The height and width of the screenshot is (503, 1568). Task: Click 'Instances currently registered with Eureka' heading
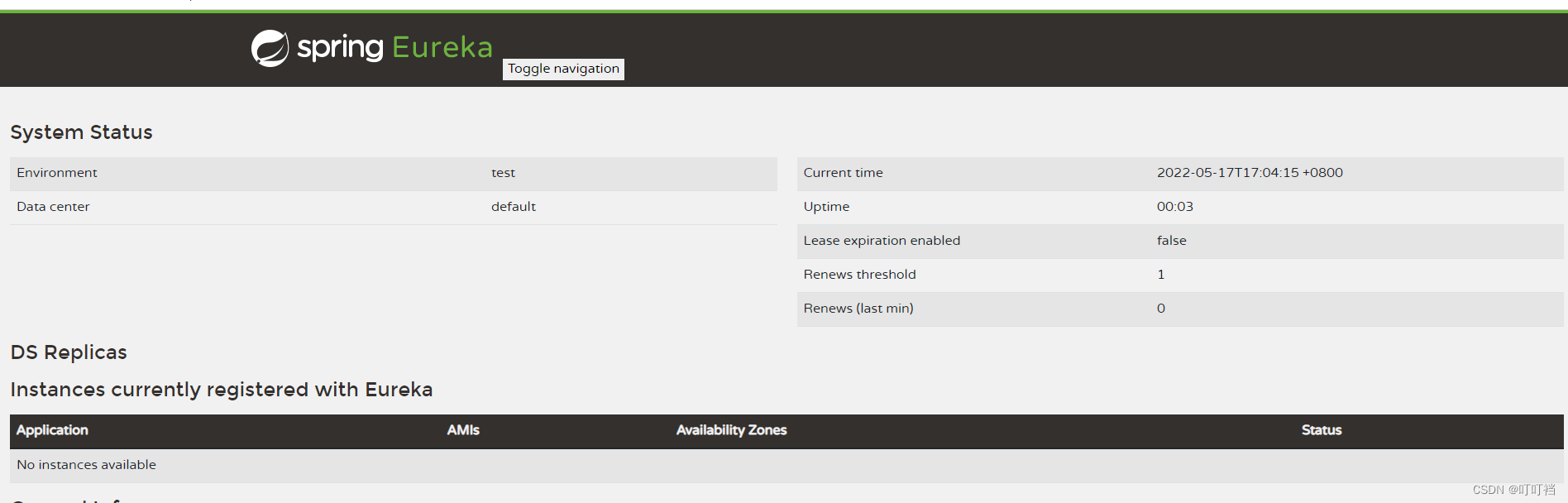[x=222, y=390]
